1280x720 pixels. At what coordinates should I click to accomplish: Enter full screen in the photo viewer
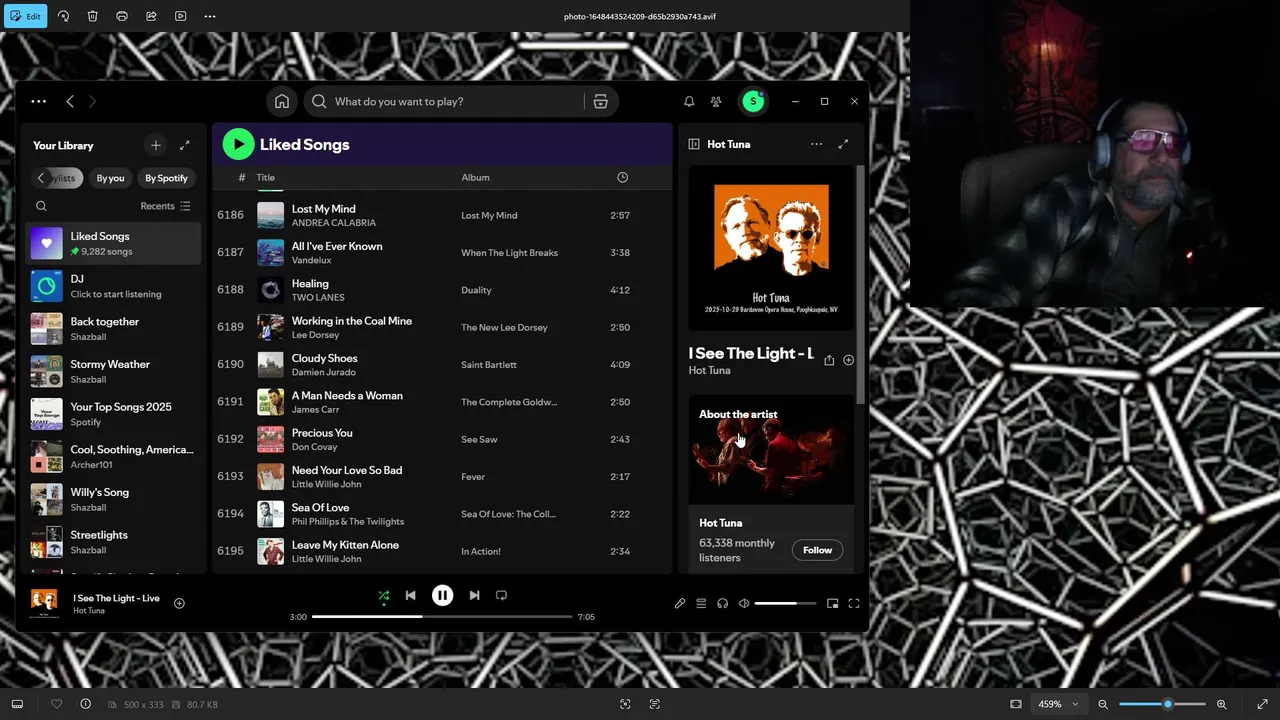1262,704
